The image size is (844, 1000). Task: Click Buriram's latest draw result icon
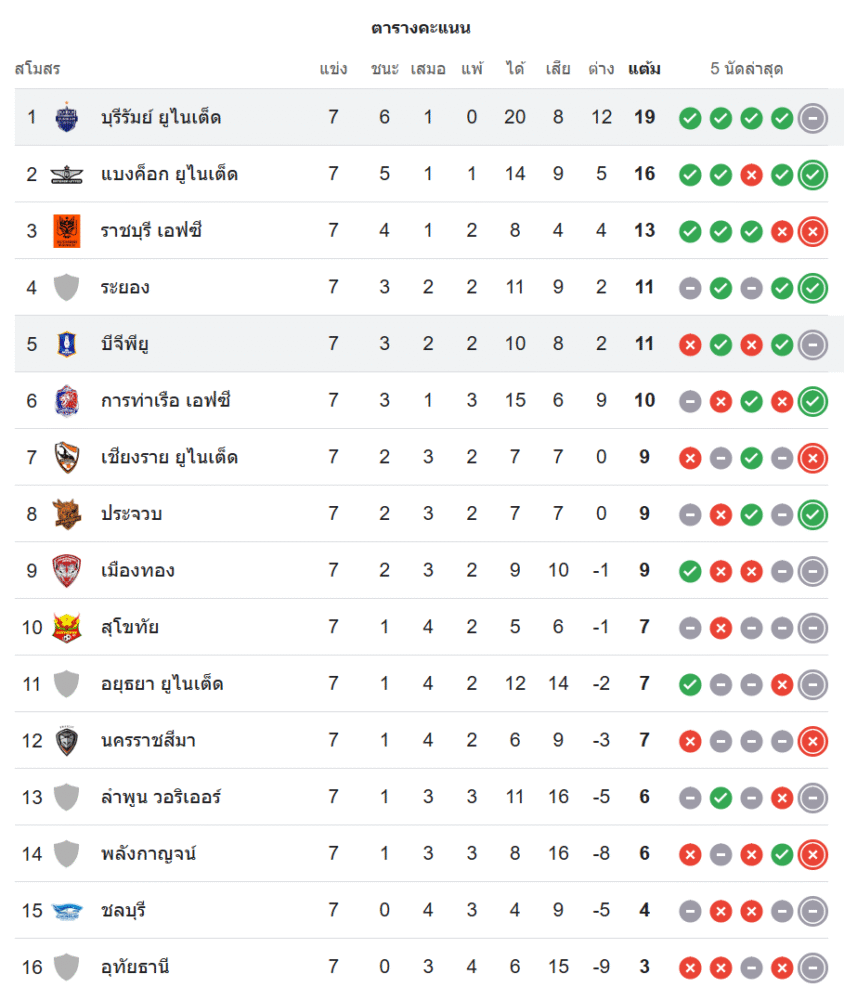pyautogui.click(x=813, y=117)
